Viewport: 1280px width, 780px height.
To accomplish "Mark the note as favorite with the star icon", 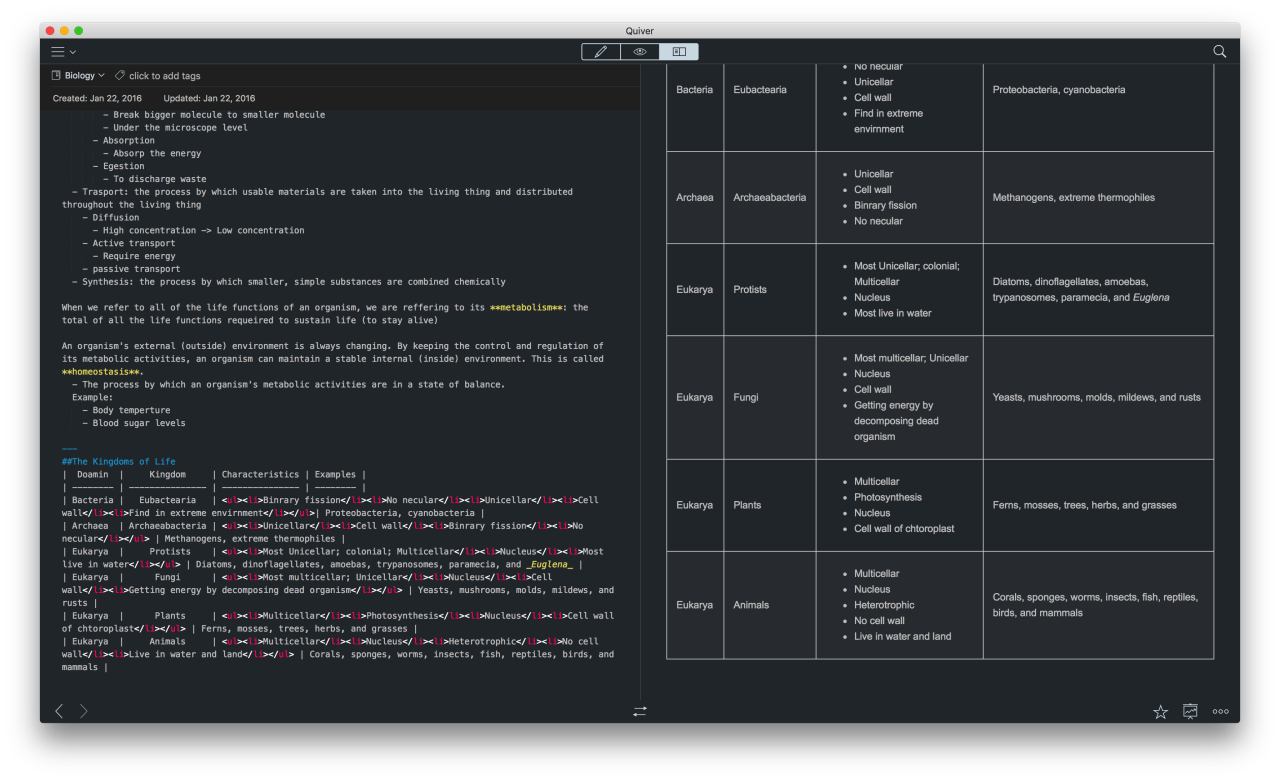I will [1160, 711].
